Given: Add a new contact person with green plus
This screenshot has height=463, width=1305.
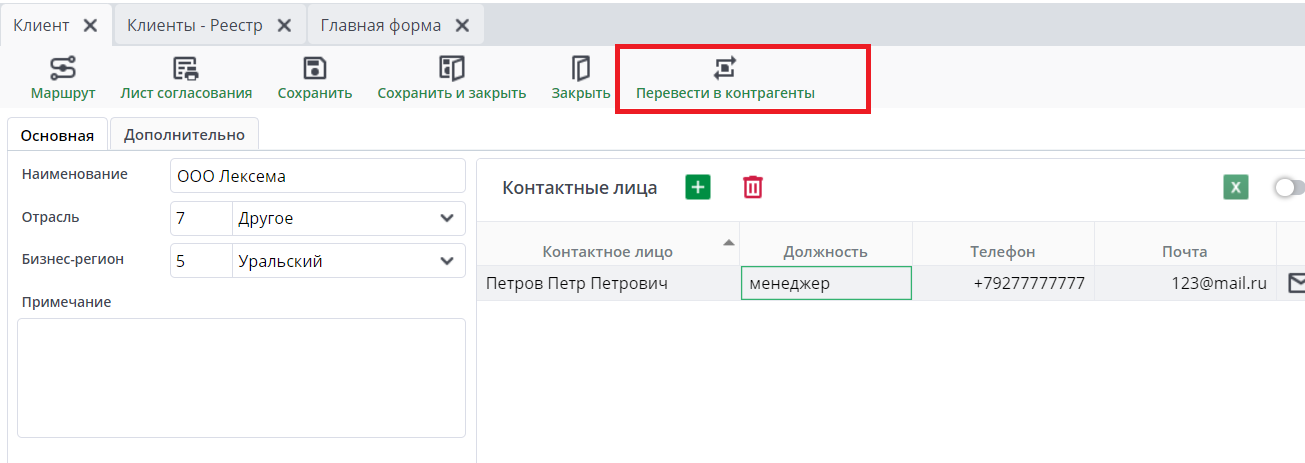Looking at the screenshot, I should (698, 187).
